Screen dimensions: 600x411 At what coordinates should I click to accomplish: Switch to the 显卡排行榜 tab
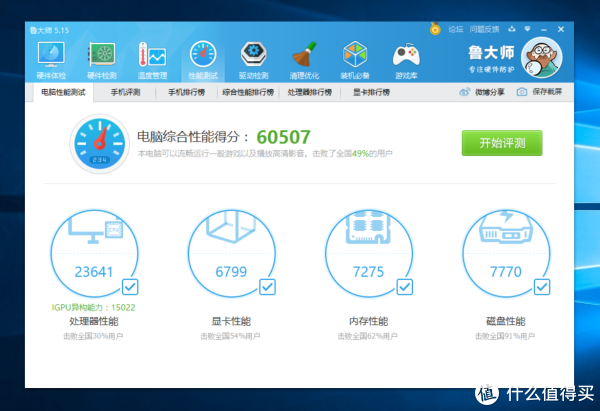coord(371,92)
